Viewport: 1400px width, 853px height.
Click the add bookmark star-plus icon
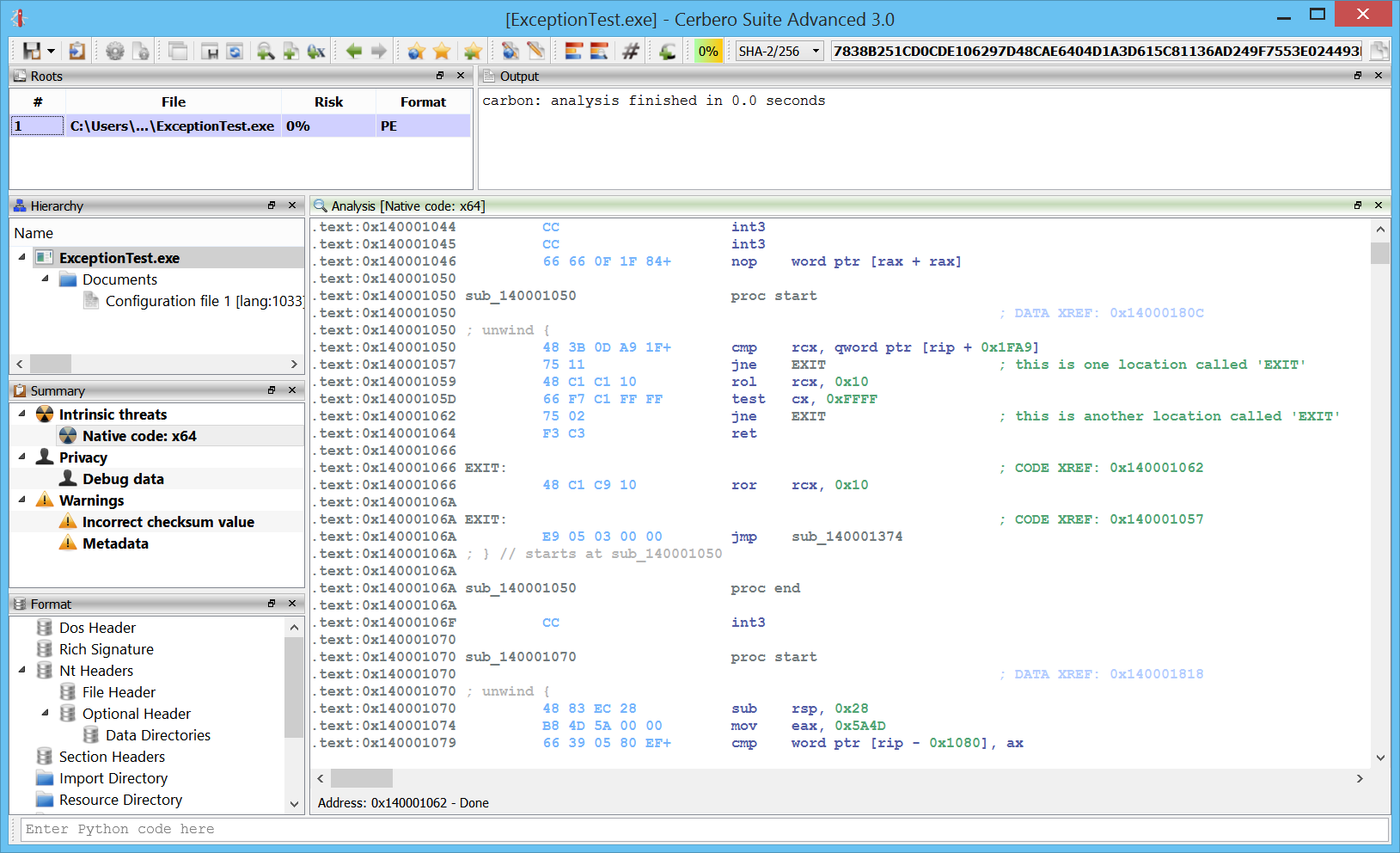(472, 51)
